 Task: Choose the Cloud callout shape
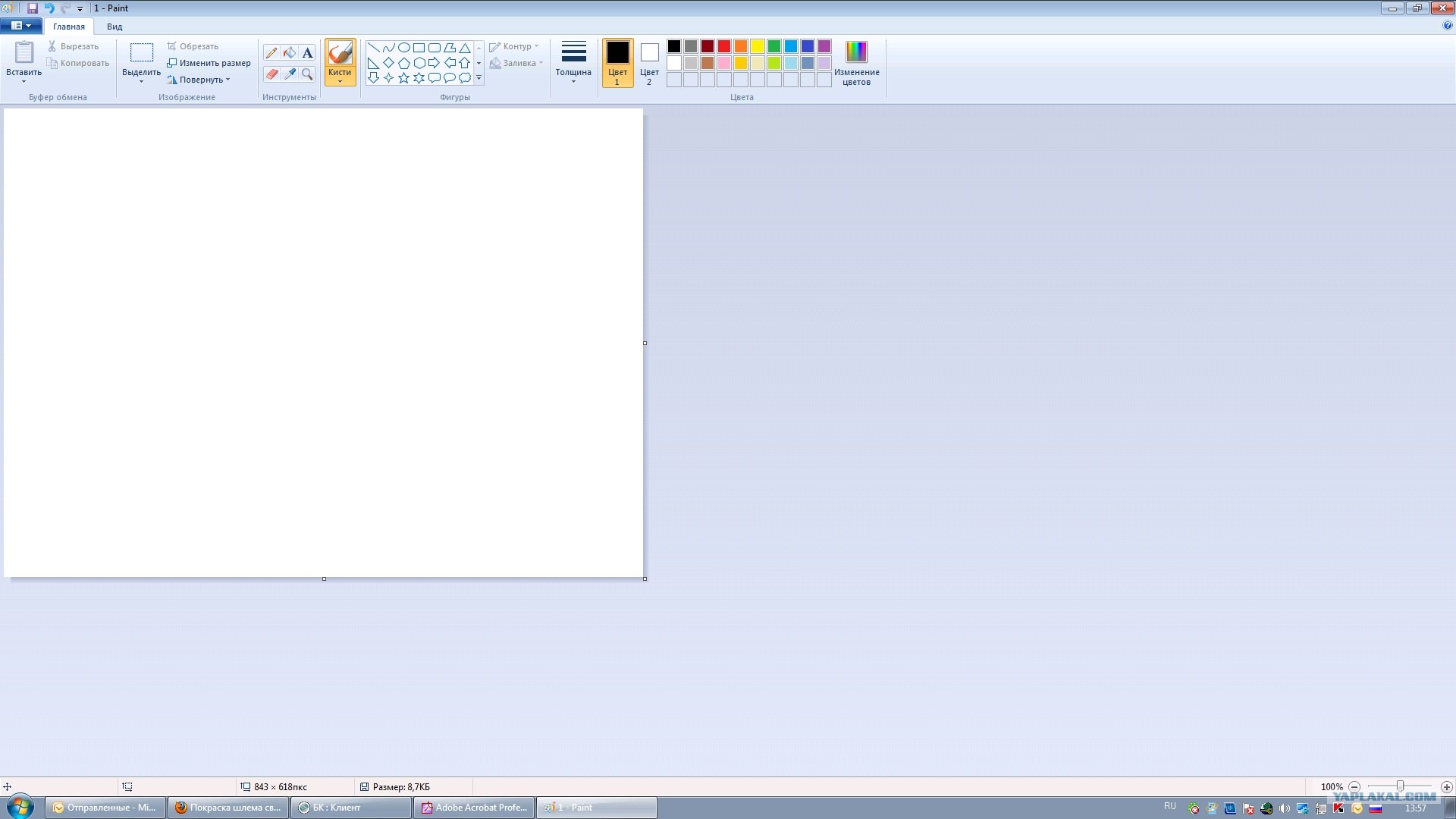coord(465,77)
